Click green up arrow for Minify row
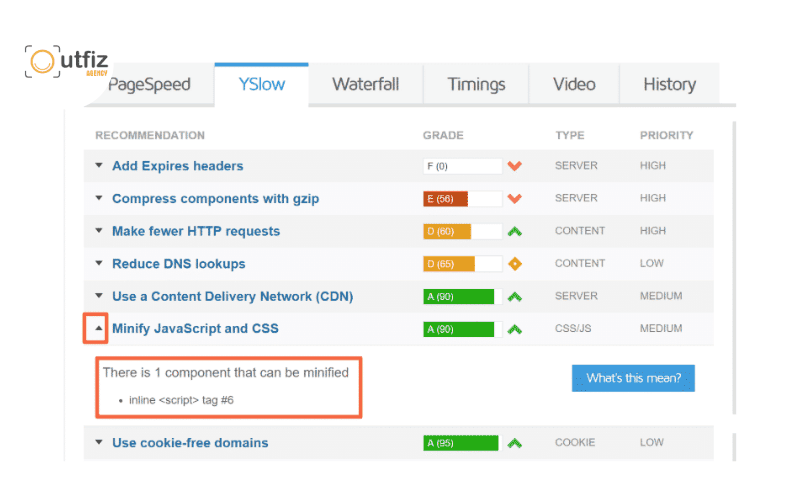Screen dimensions: 800x500 [x=515, y=330]
